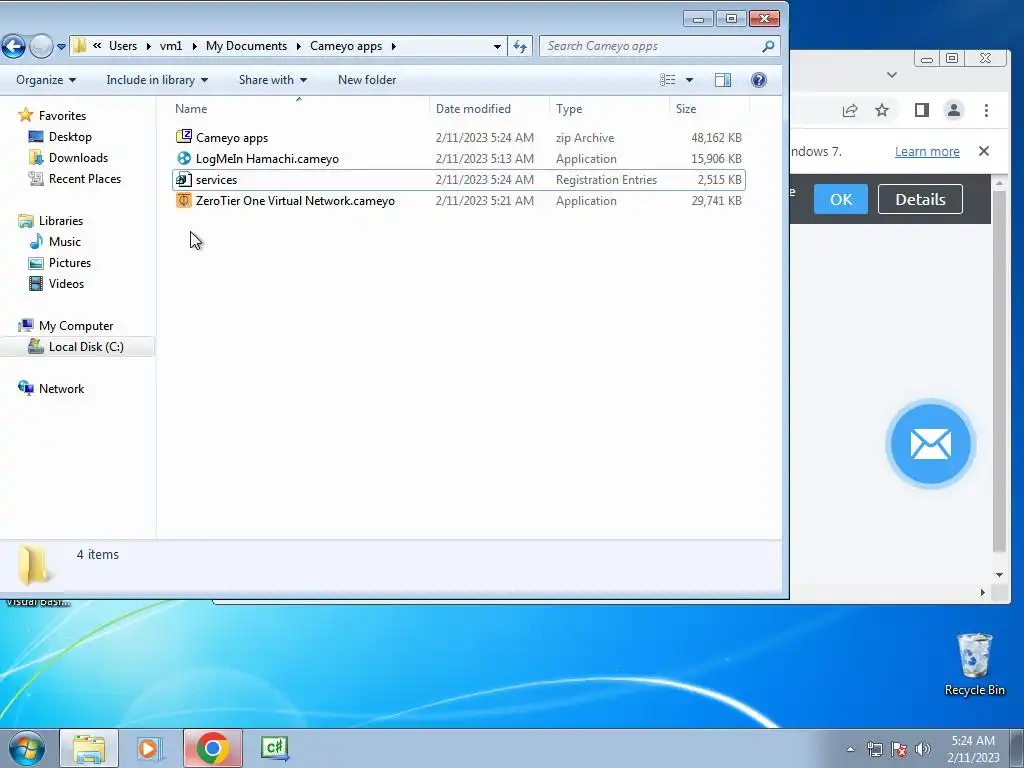Open Chrome's three-dot menu
Viewport: 1024px width, 768px height.
pos(986,110)
